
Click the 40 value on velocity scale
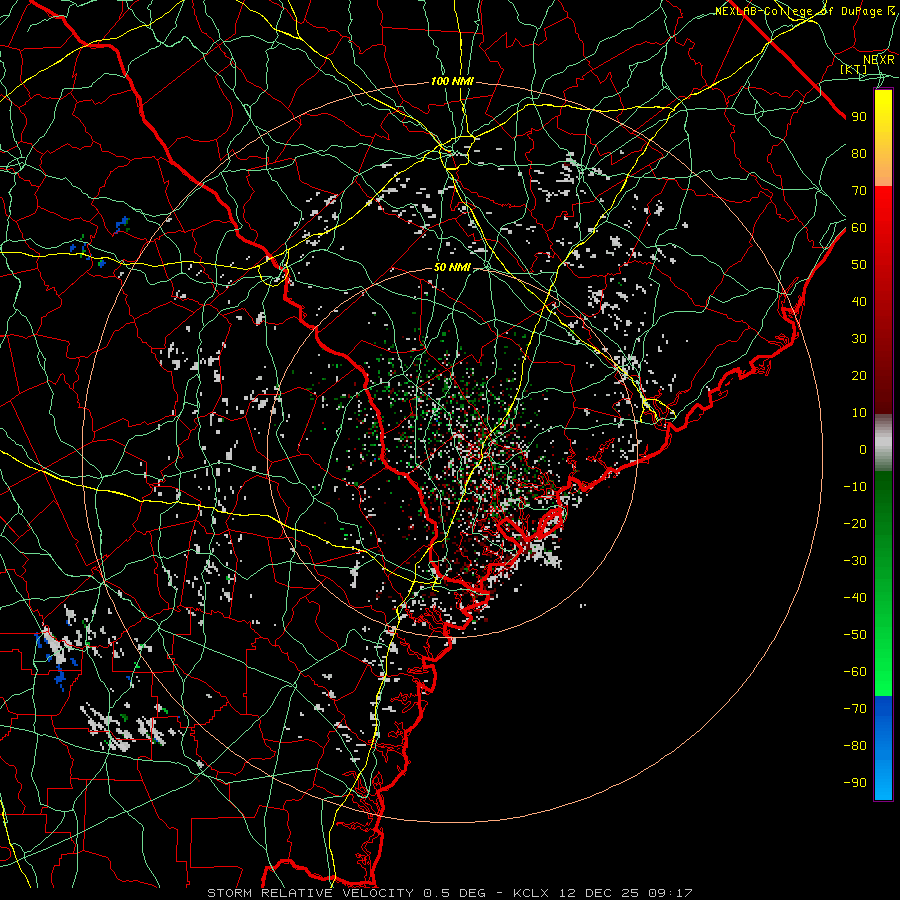(x=859, y=302)
